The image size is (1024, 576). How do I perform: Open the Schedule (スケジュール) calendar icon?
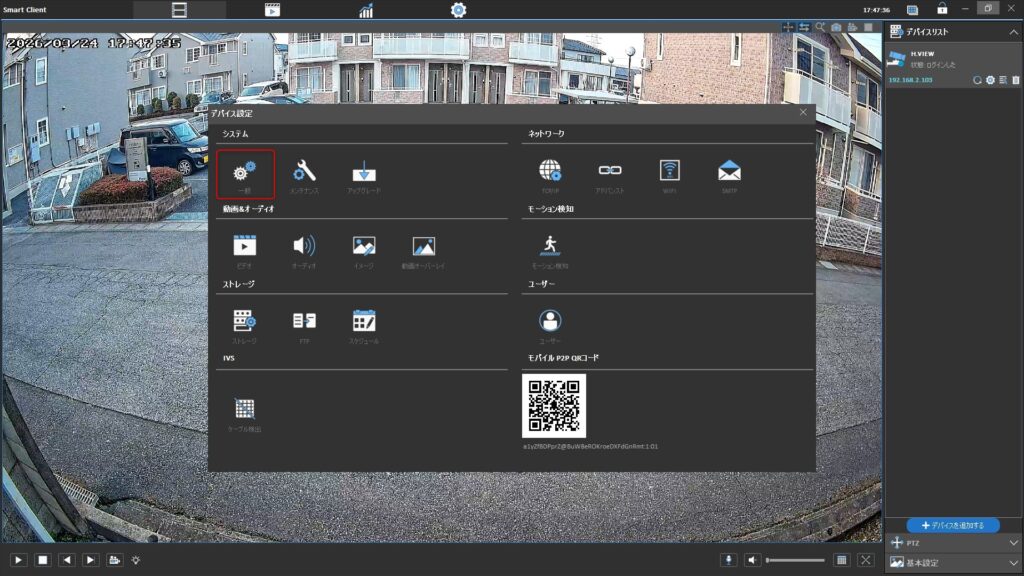tap(364, 322)
